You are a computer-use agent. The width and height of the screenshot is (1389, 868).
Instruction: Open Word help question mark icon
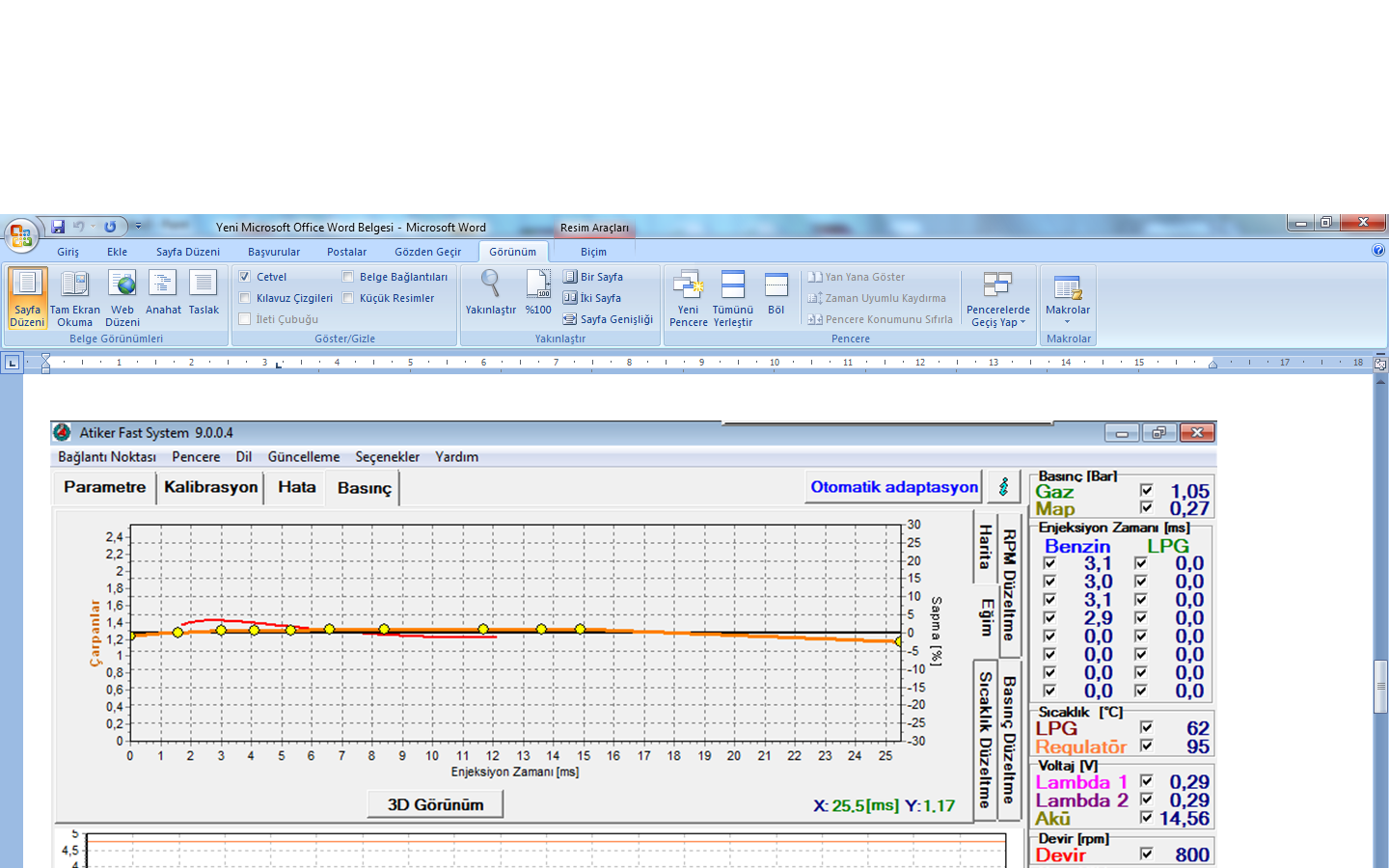tap(1377, 251)
